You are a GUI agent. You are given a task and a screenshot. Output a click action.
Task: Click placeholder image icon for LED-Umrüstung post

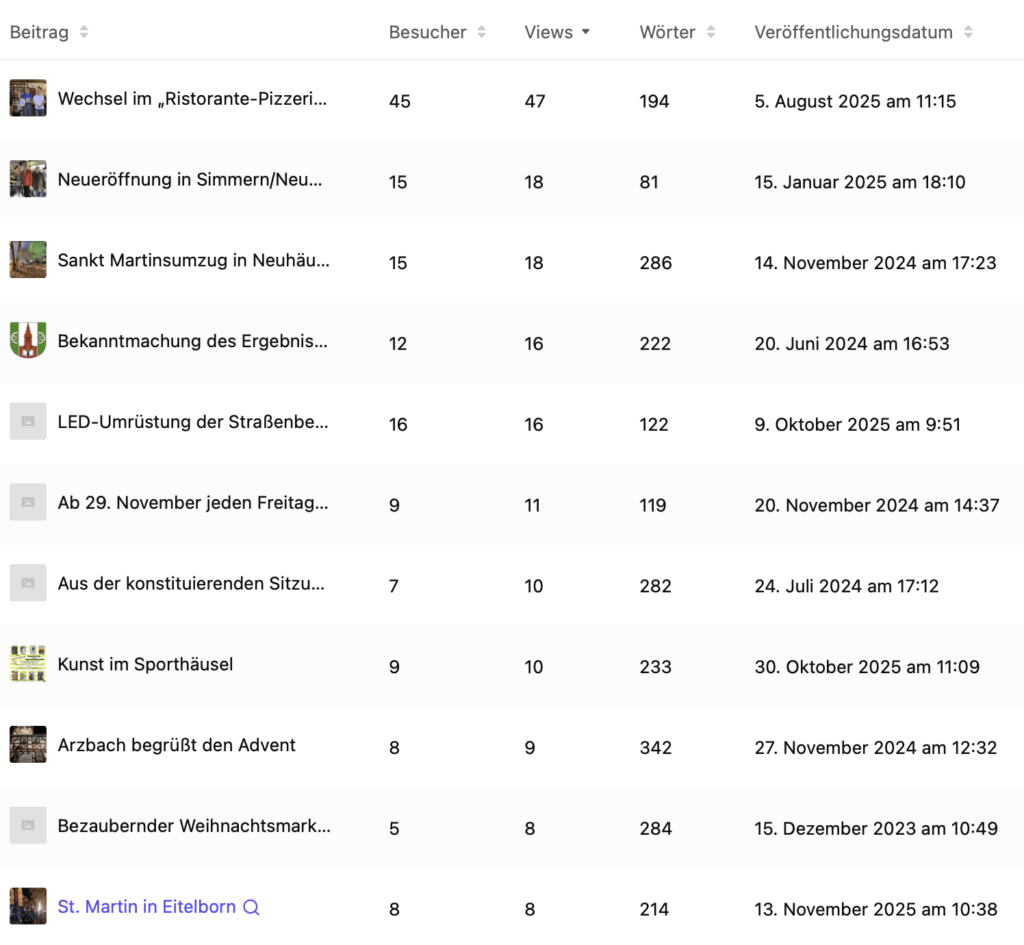28,423
